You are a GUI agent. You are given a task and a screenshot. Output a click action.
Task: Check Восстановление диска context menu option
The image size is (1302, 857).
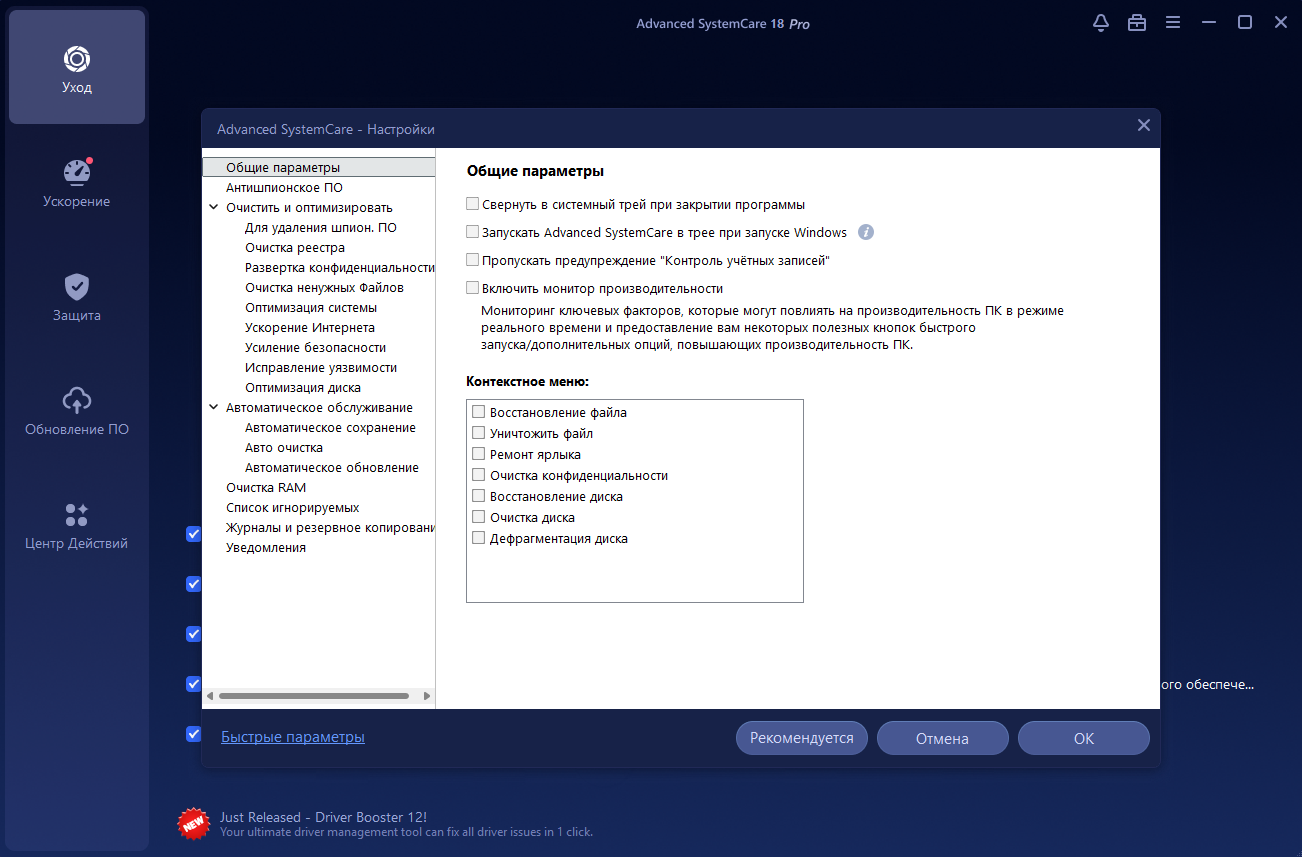479,496
